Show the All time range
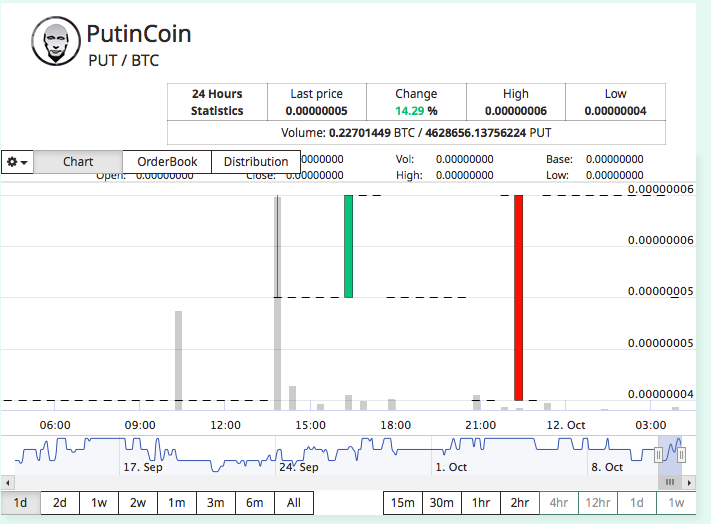Image resolution: width=711 pixels, height=524 pixels. 293,503
